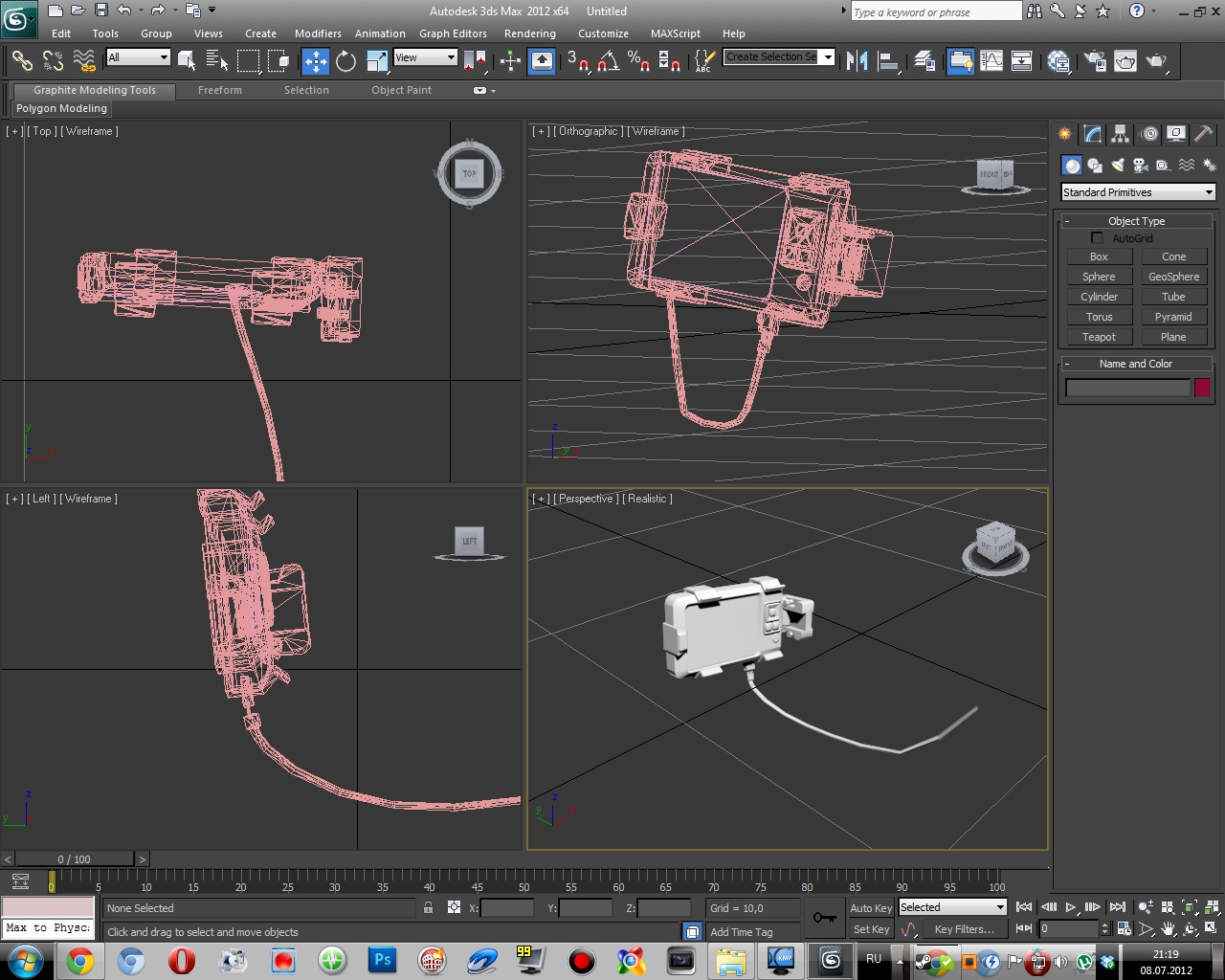Open the Hierarchy panel tab
This screenshot has height=980, width=1225.
tap(1120, 134)
